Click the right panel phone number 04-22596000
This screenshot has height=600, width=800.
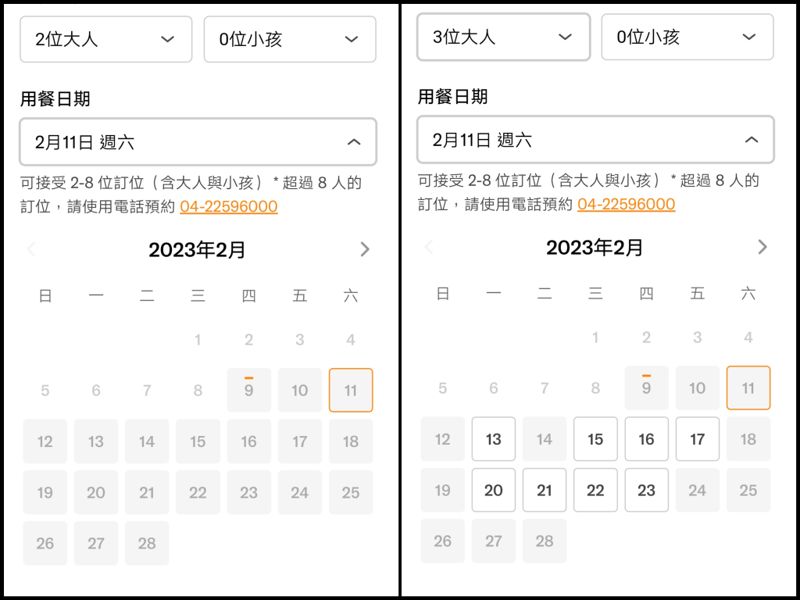[x=626, y=205]
